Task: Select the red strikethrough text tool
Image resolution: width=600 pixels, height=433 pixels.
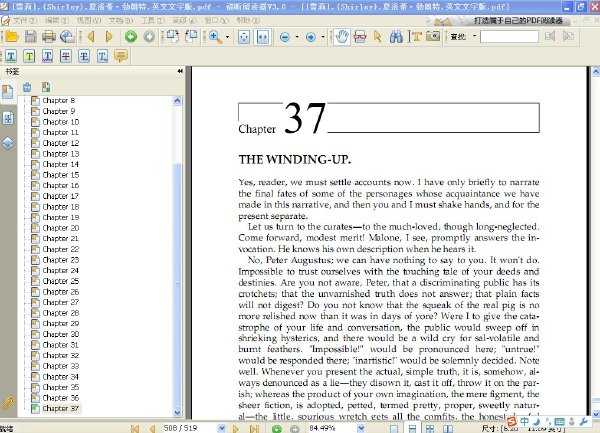Action: point(66,57)
